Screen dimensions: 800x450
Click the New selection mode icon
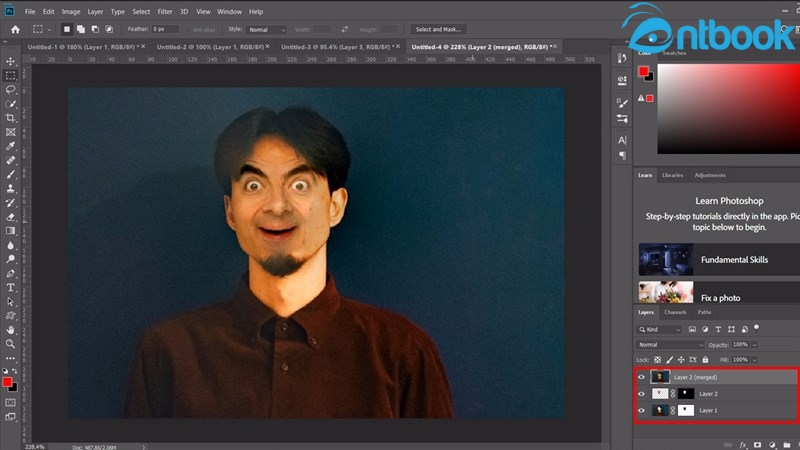(67, 30)
